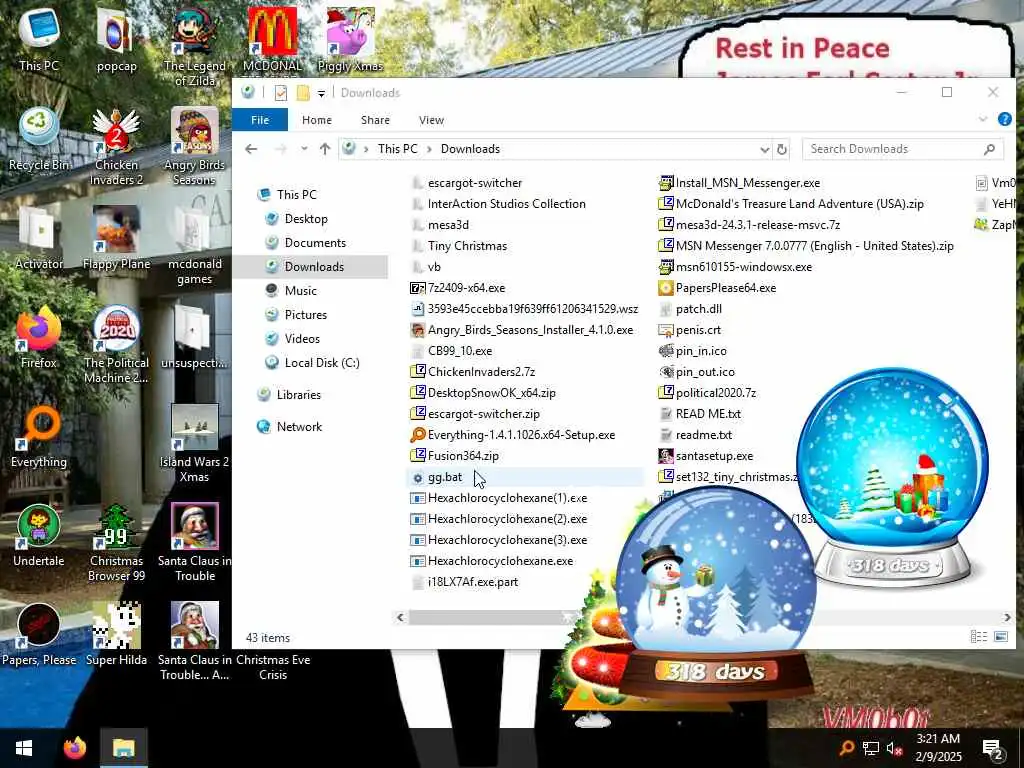This screenshot has height=768, width=1024.
Task: Open the notification center icon
Action: (x=992, y=749)
